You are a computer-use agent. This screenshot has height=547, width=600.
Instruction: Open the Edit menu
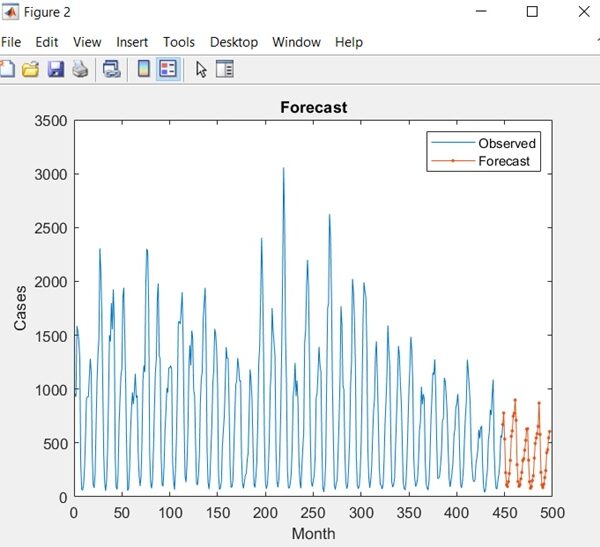tap(46, 42)
